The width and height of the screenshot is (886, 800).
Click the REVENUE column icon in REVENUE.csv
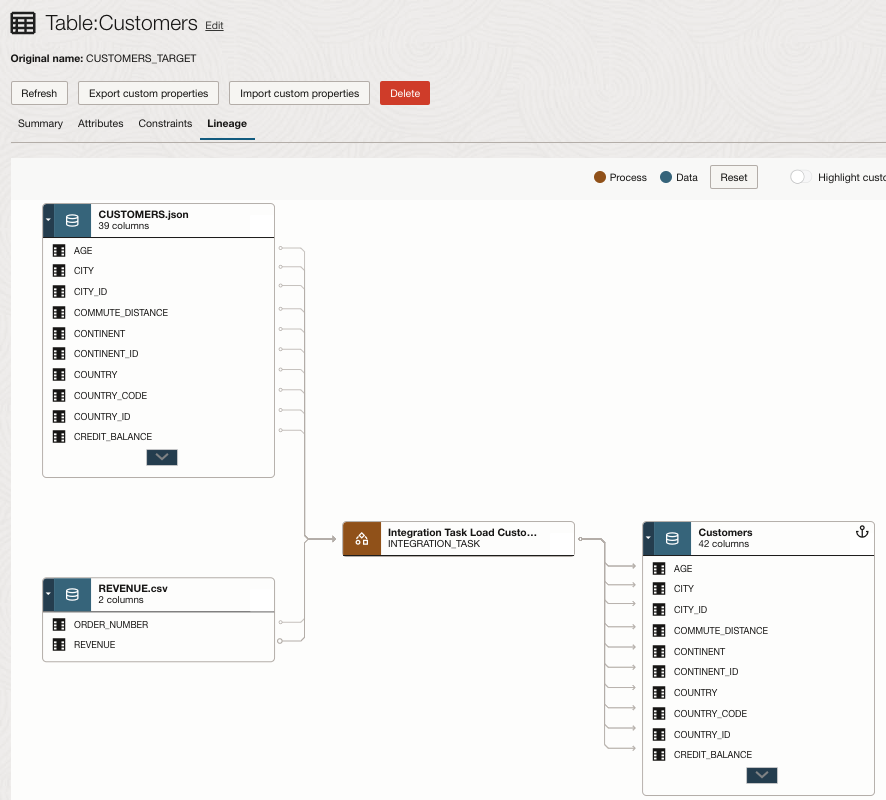pyautogui.click(x=59, y=645)
